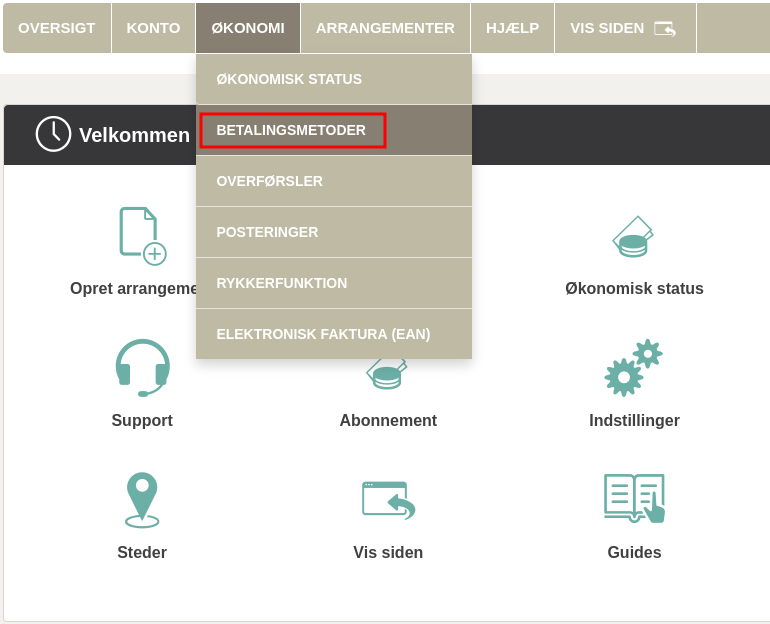Open the Abonnement label link
Viewport: 770px width, 624px height.
tap(388, 420)
